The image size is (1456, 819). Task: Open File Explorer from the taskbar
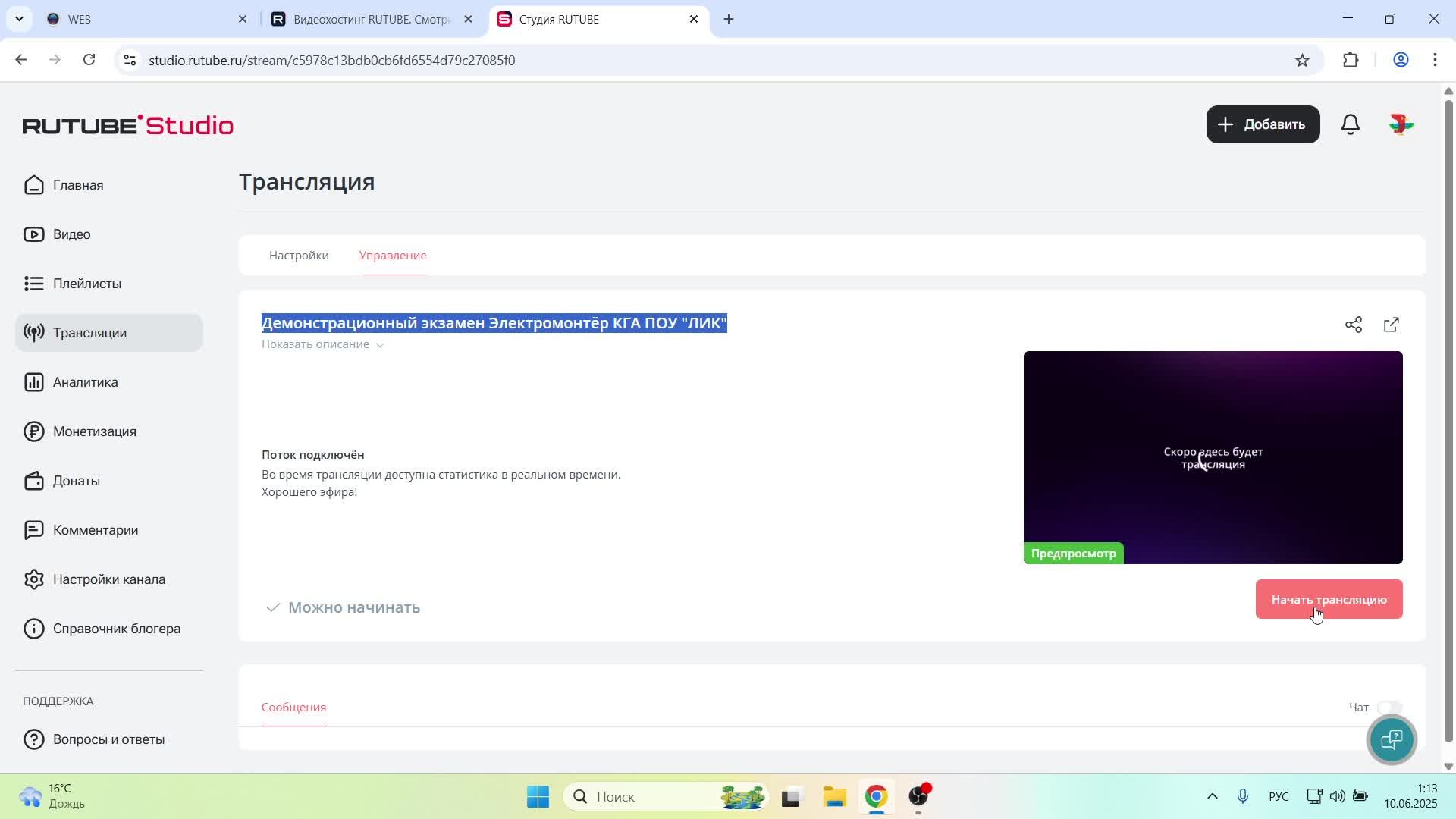click(834, 797)
